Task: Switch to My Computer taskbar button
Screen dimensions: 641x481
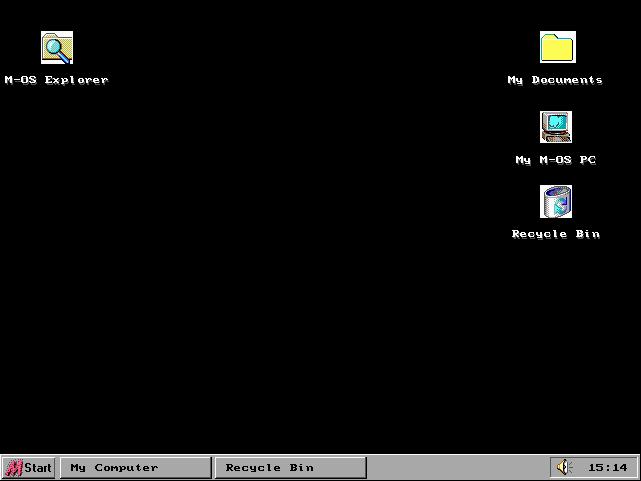Action: pos(136,468)
